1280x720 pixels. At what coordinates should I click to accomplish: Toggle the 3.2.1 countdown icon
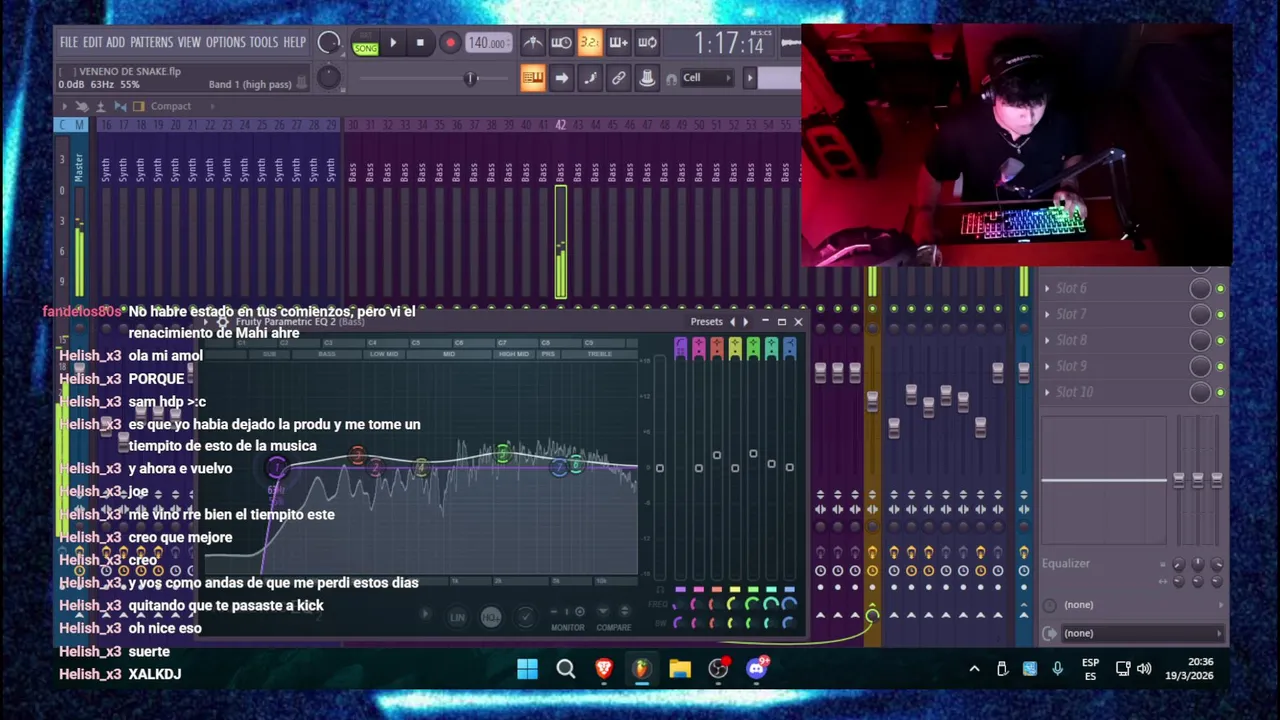590,43
